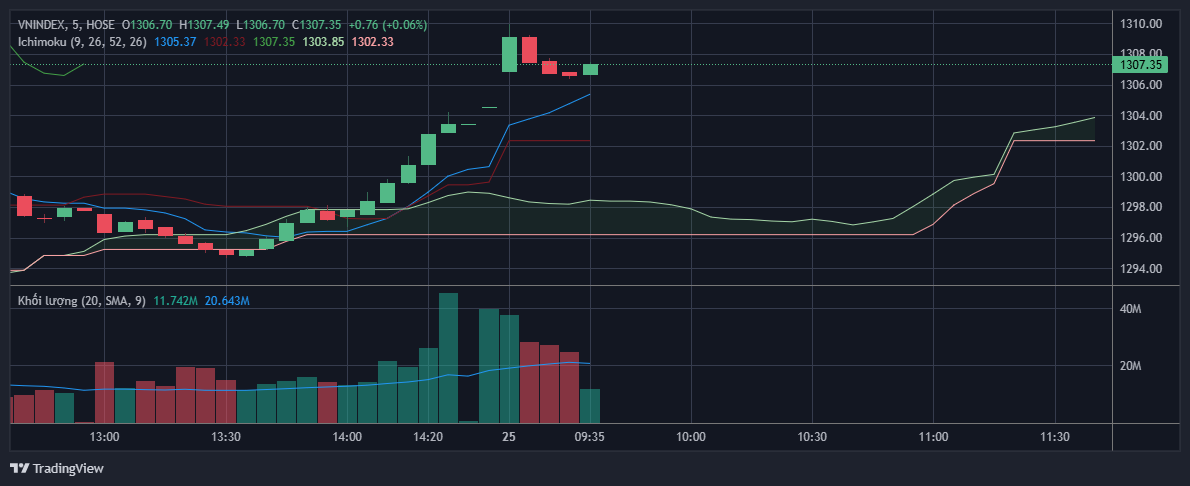Select the 40M volume axis label
The height and width of the screenshot is (486, 1190).
click(1130, 309)
